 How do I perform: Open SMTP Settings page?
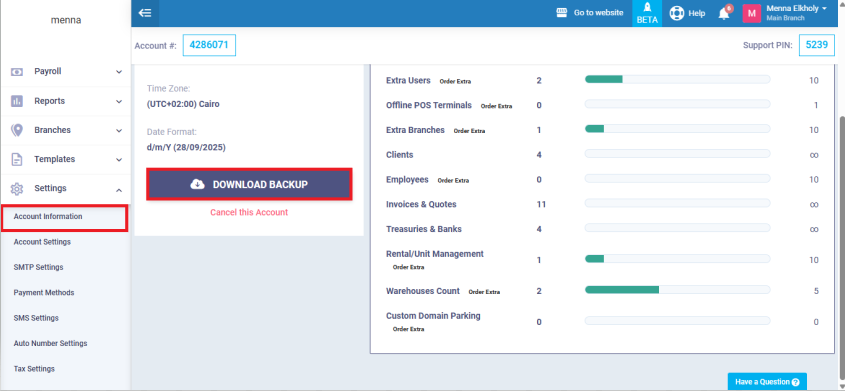[x=38, y=268]
